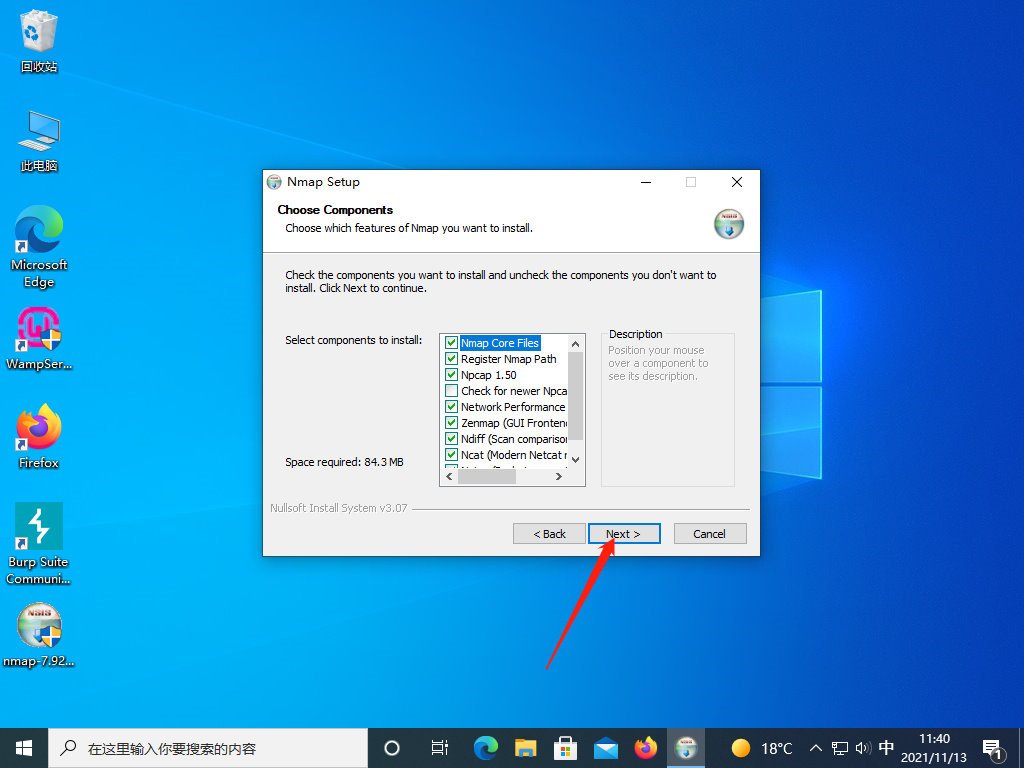Launch Microsoft Edge from the desktop
The image size is (1024, 768).
(x=39, y=247)
